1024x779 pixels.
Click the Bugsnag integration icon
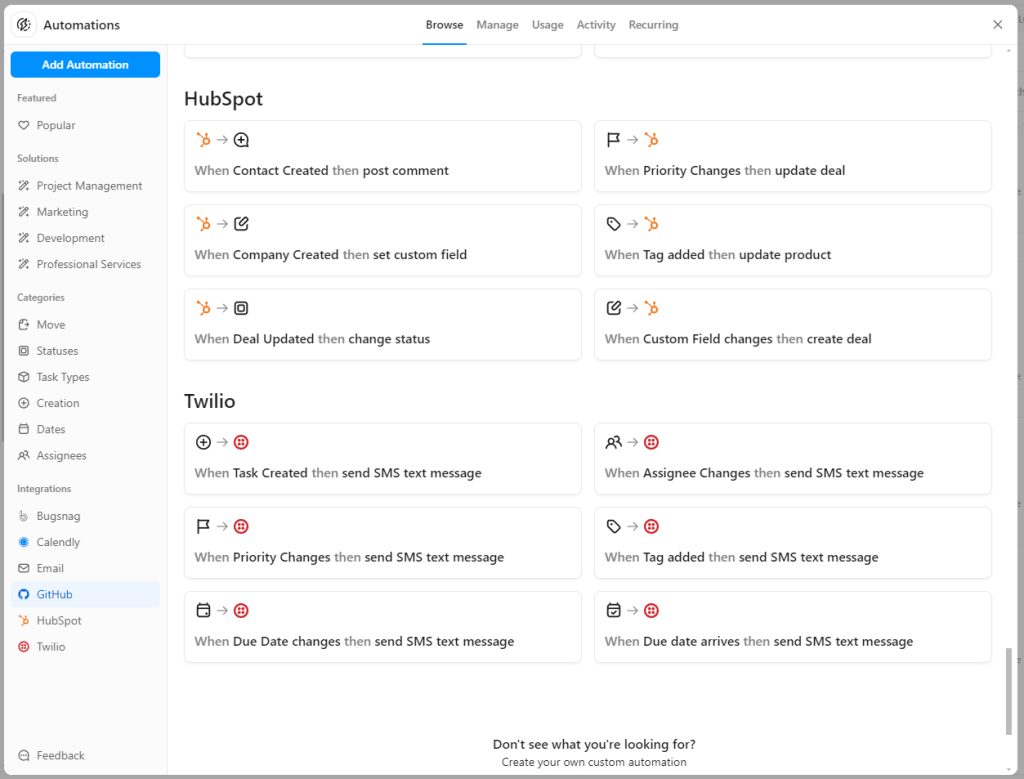(24, 516)
